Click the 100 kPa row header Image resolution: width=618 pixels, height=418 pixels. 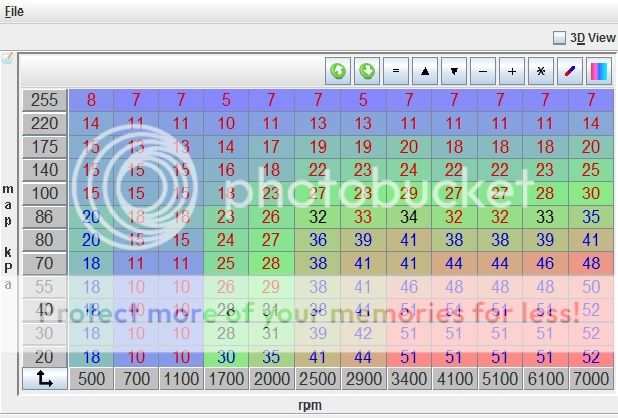[x=45, y=193]
